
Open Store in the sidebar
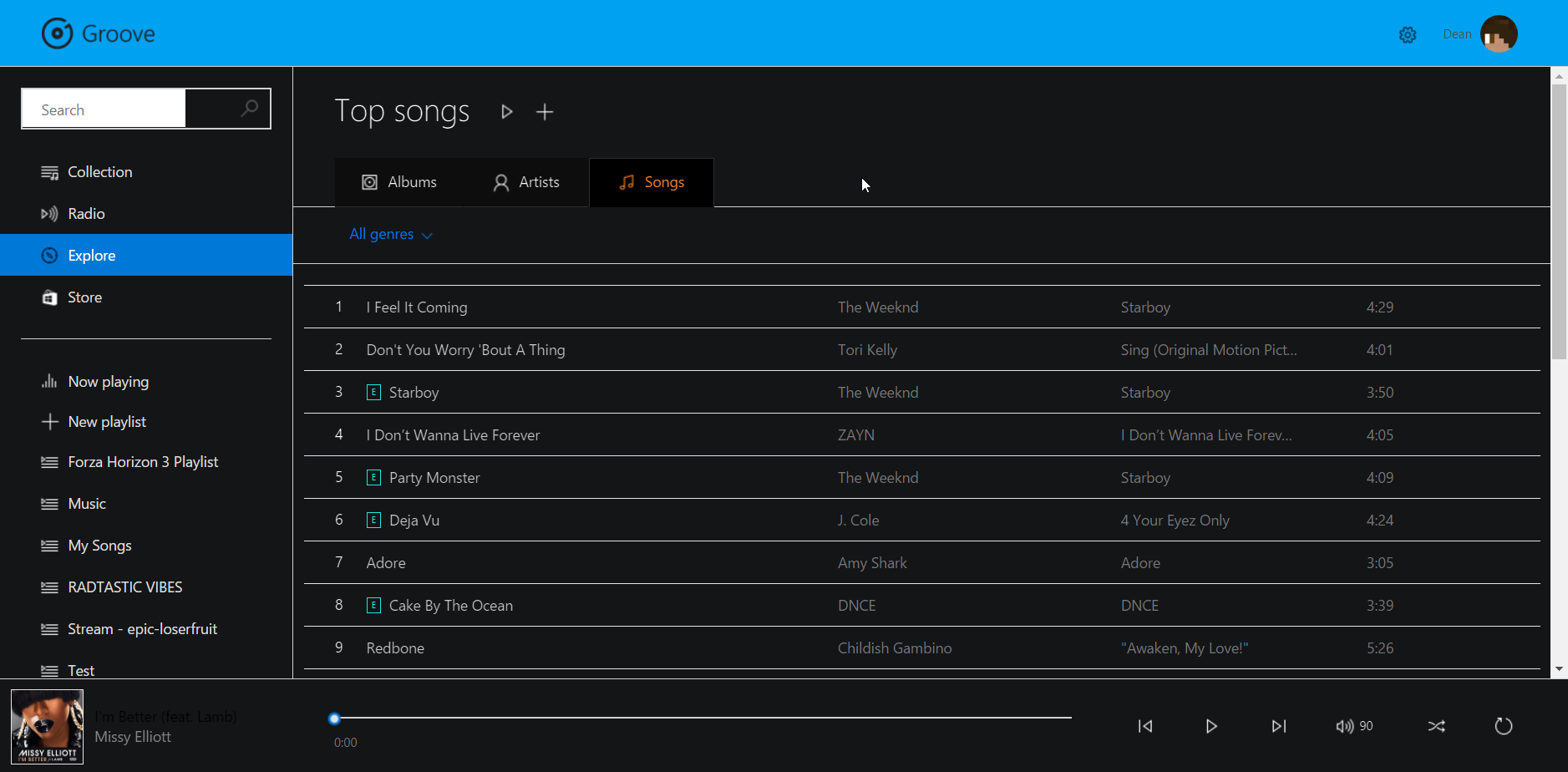[x=146, y=297]
